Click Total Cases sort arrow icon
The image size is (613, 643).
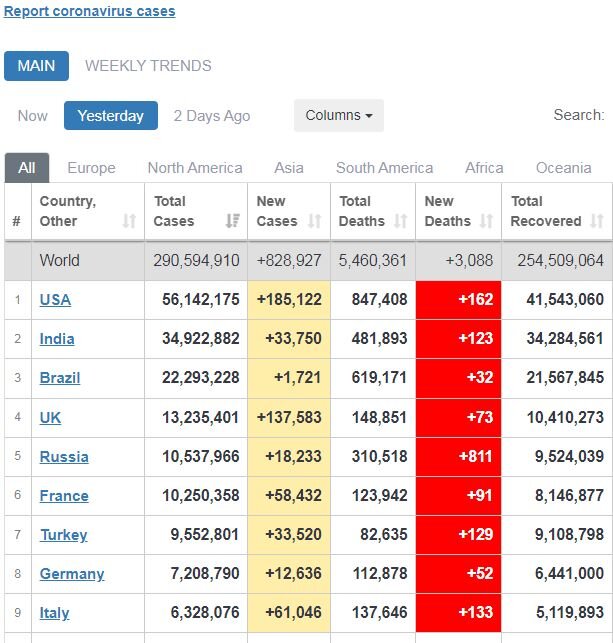click(232, 221)
